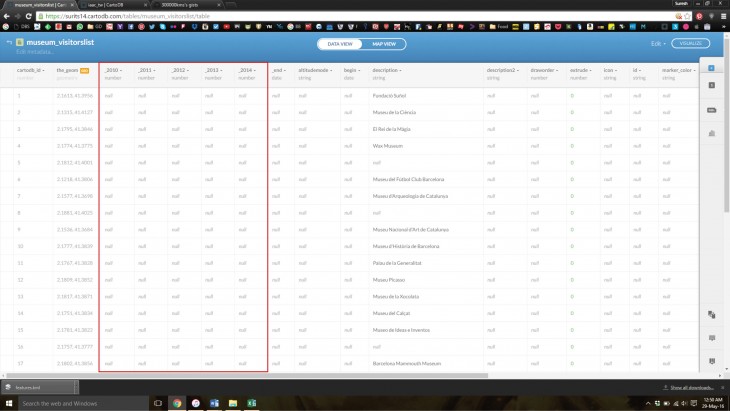Click Show all downloads link
730x411 pixels.
coord(690,387)
